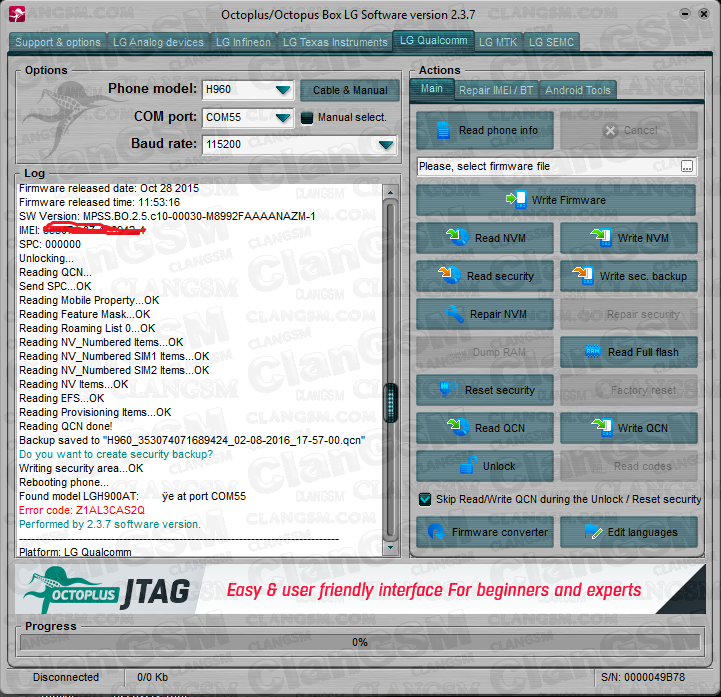Click the Cable & Manual button
This screenshot has width=721, height=697.
350,91
